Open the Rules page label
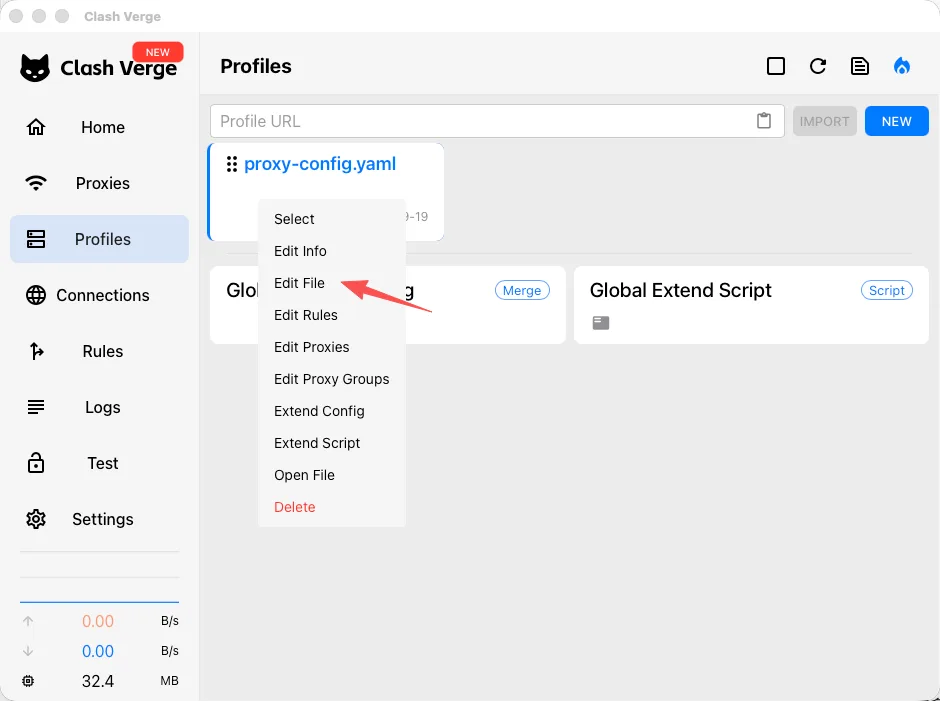The width and height of the screenshot is (940, 701). 103,351
